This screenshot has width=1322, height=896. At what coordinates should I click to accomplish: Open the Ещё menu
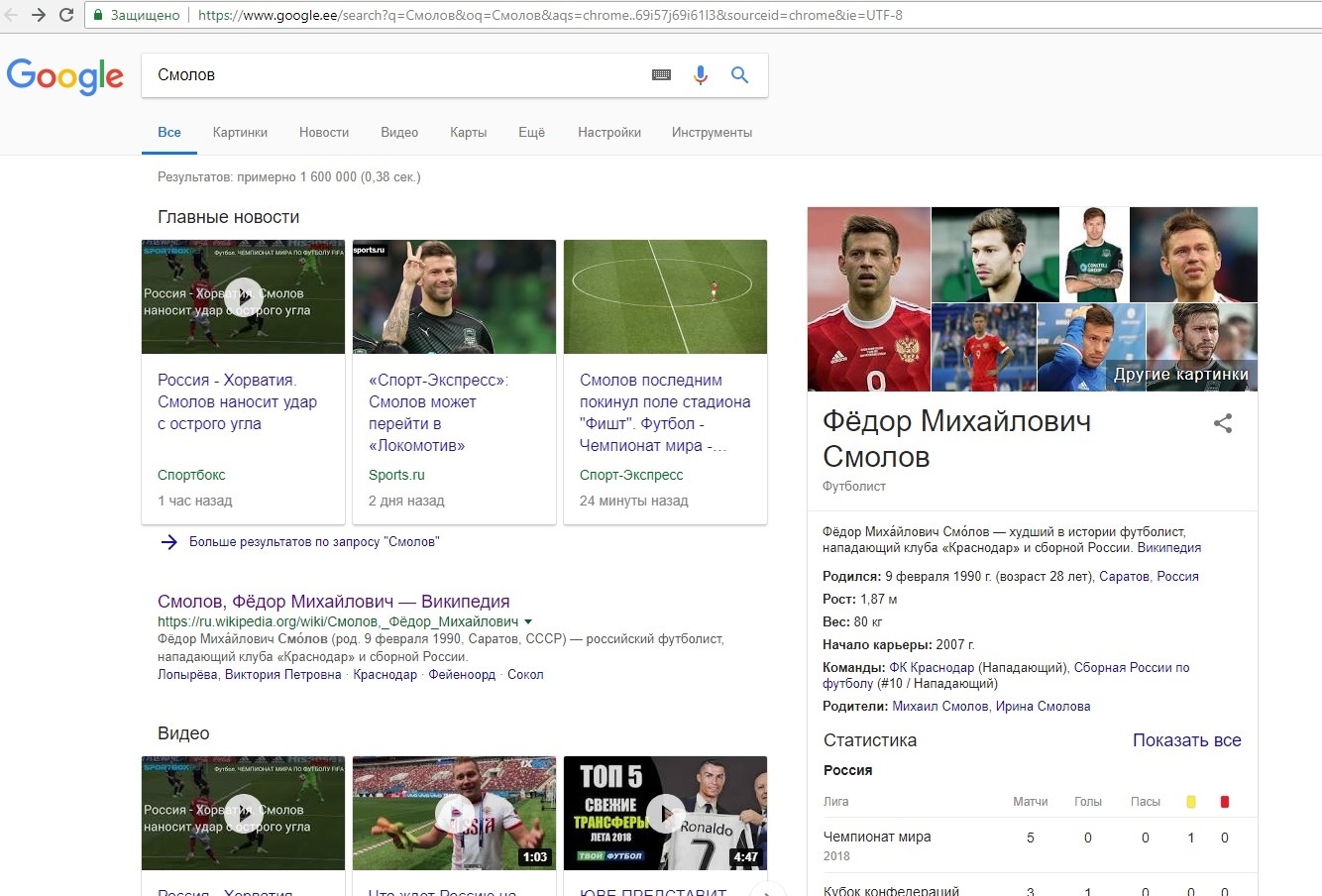(x=531, y=132)
